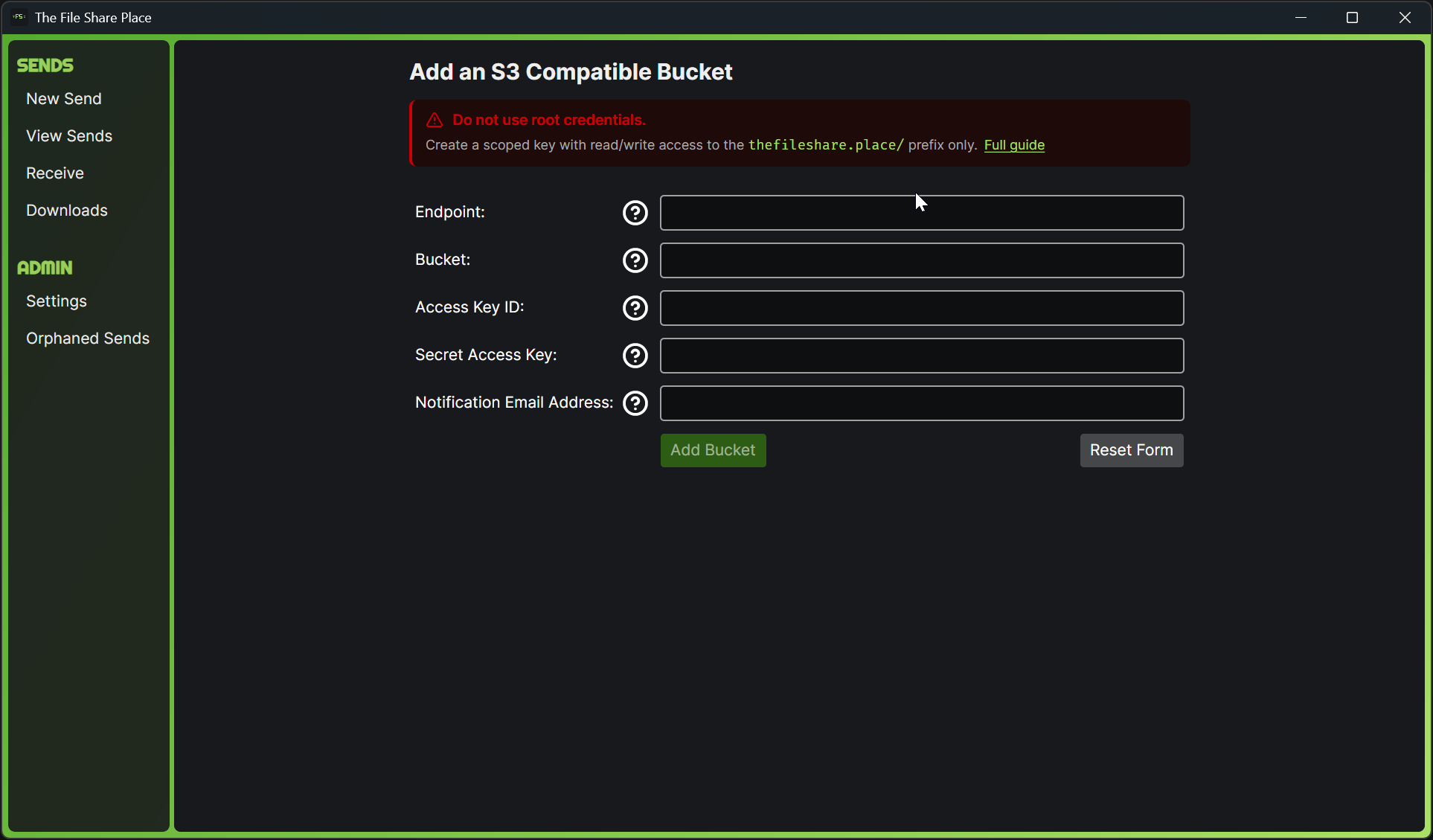The image size is (1433, 840).
Task: Click the red warning triangle icon
Action: pos(435,120)
